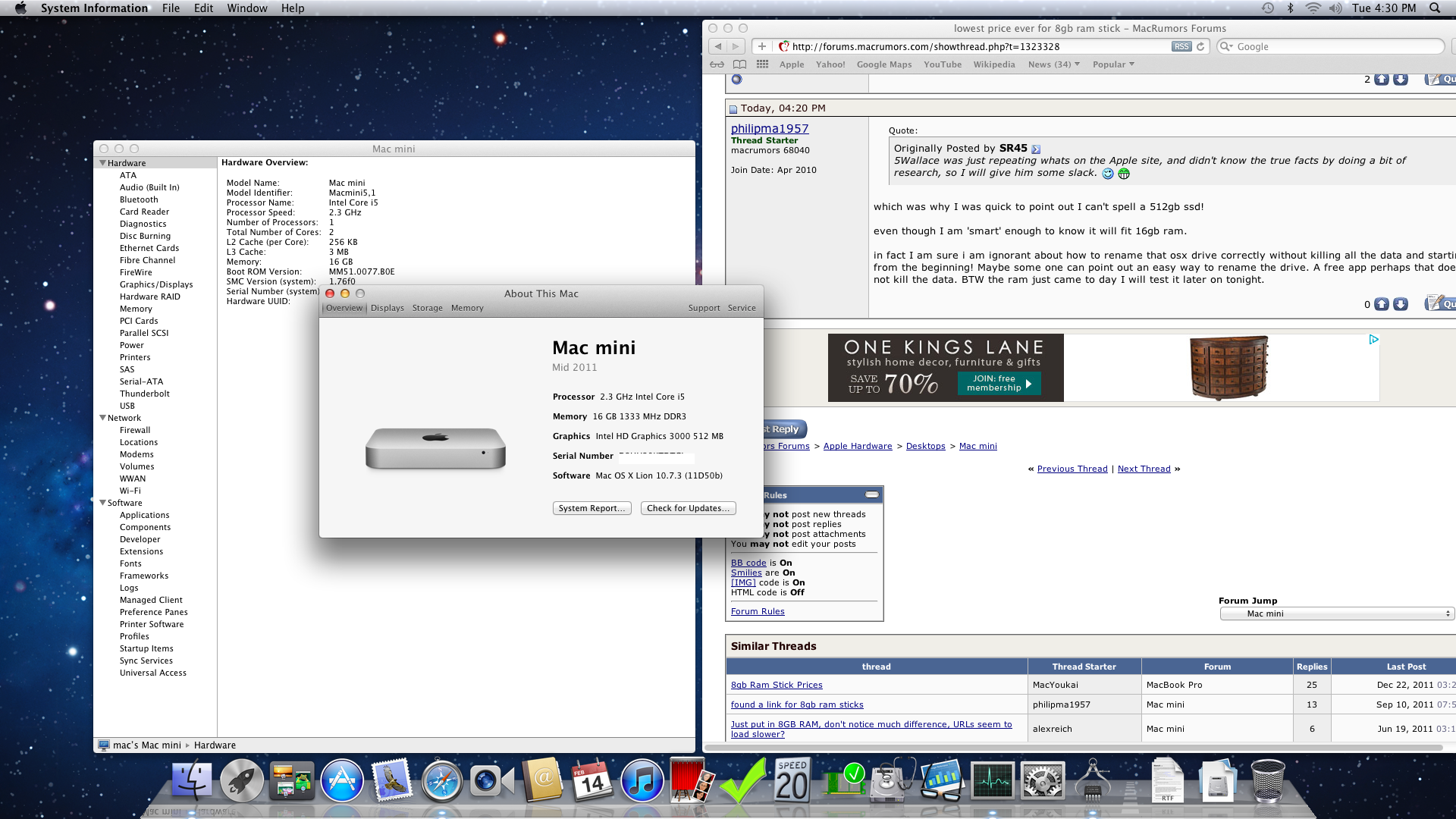
Task: Open the Forum Jump dropdown
Action: click(x=1336, y=613)
